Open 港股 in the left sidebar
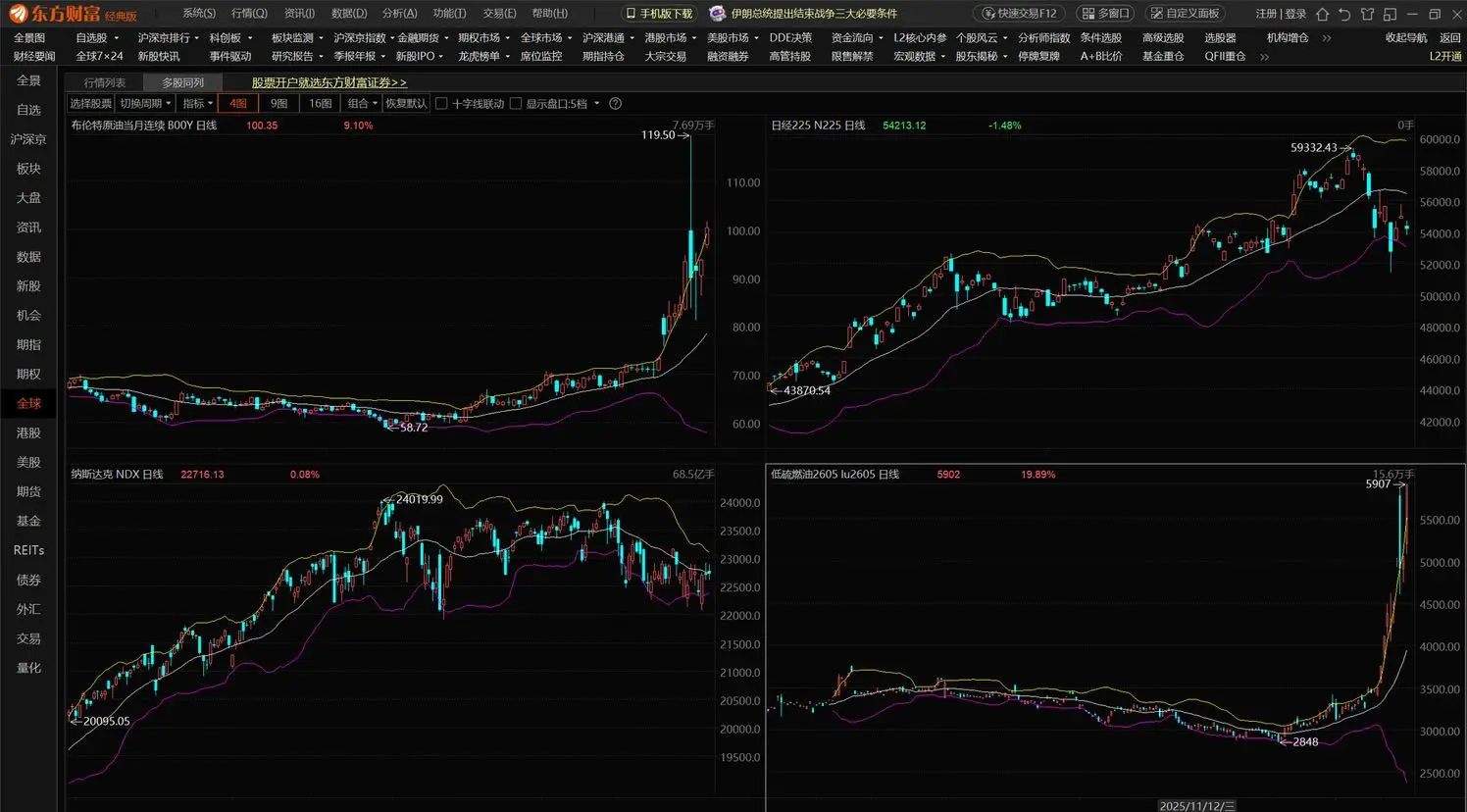1467x812 pixels. point(28,432)
